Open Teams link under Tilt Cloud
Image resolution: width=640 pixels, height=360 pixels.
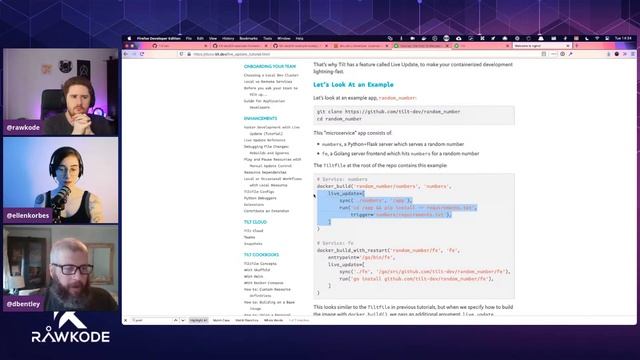point(249,237)
